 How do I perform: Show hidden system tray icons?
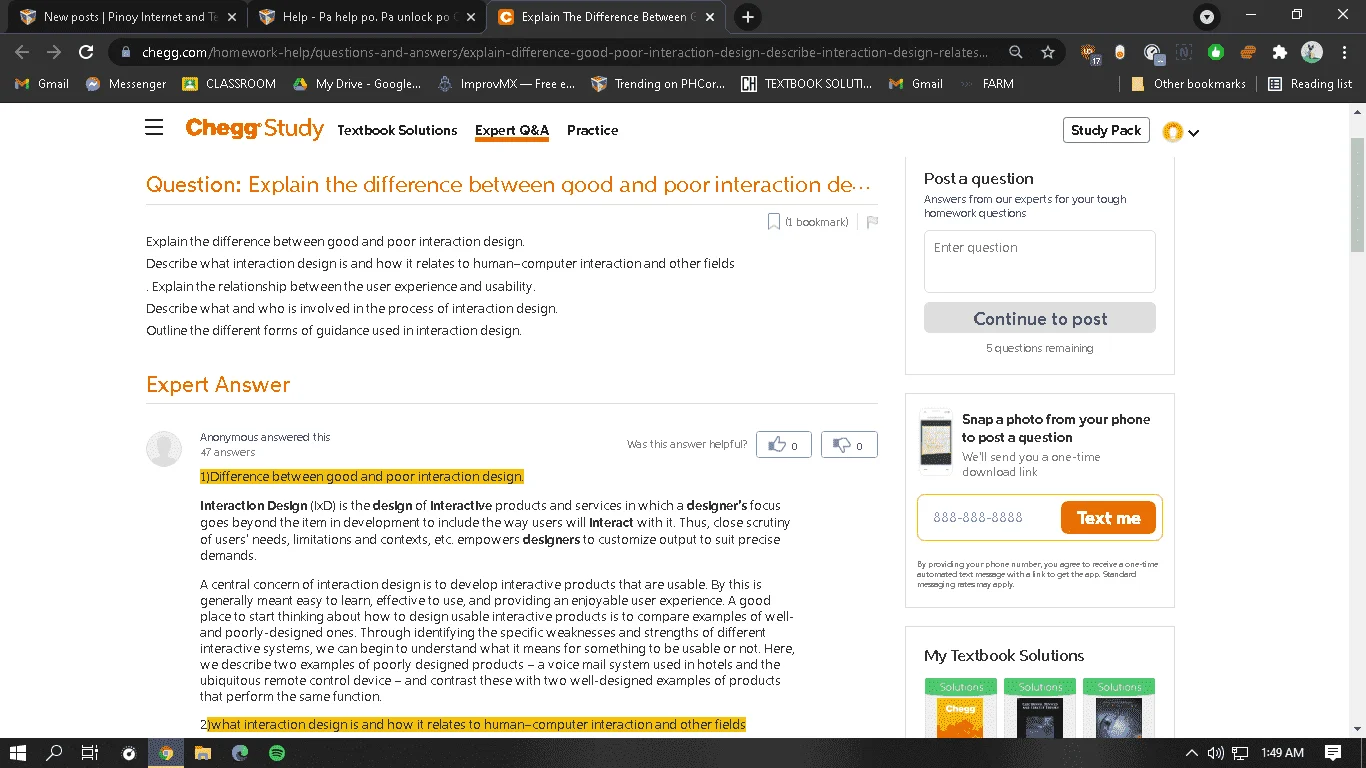[x=1191, y=753]
